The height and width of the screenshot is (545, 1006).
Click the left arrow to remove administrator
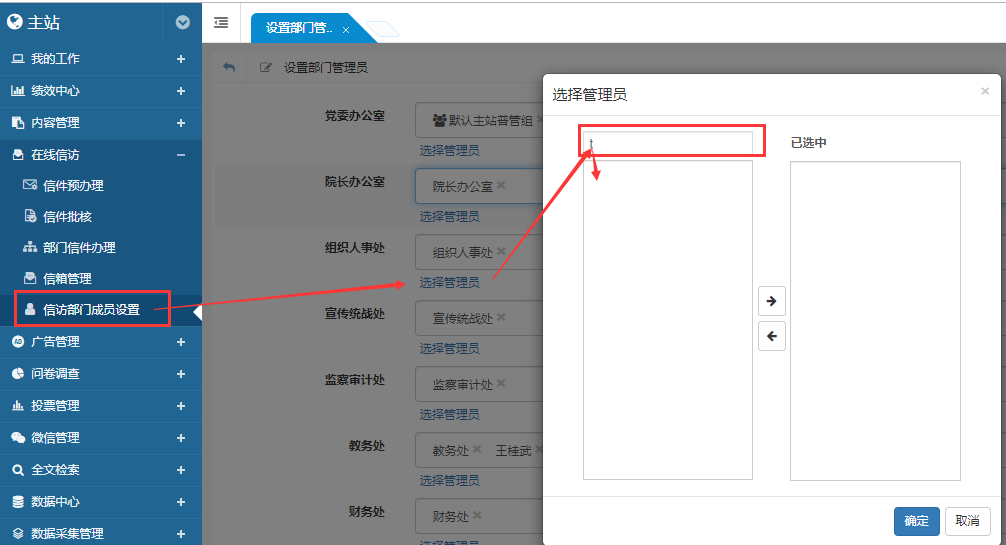tap(771, 336)
